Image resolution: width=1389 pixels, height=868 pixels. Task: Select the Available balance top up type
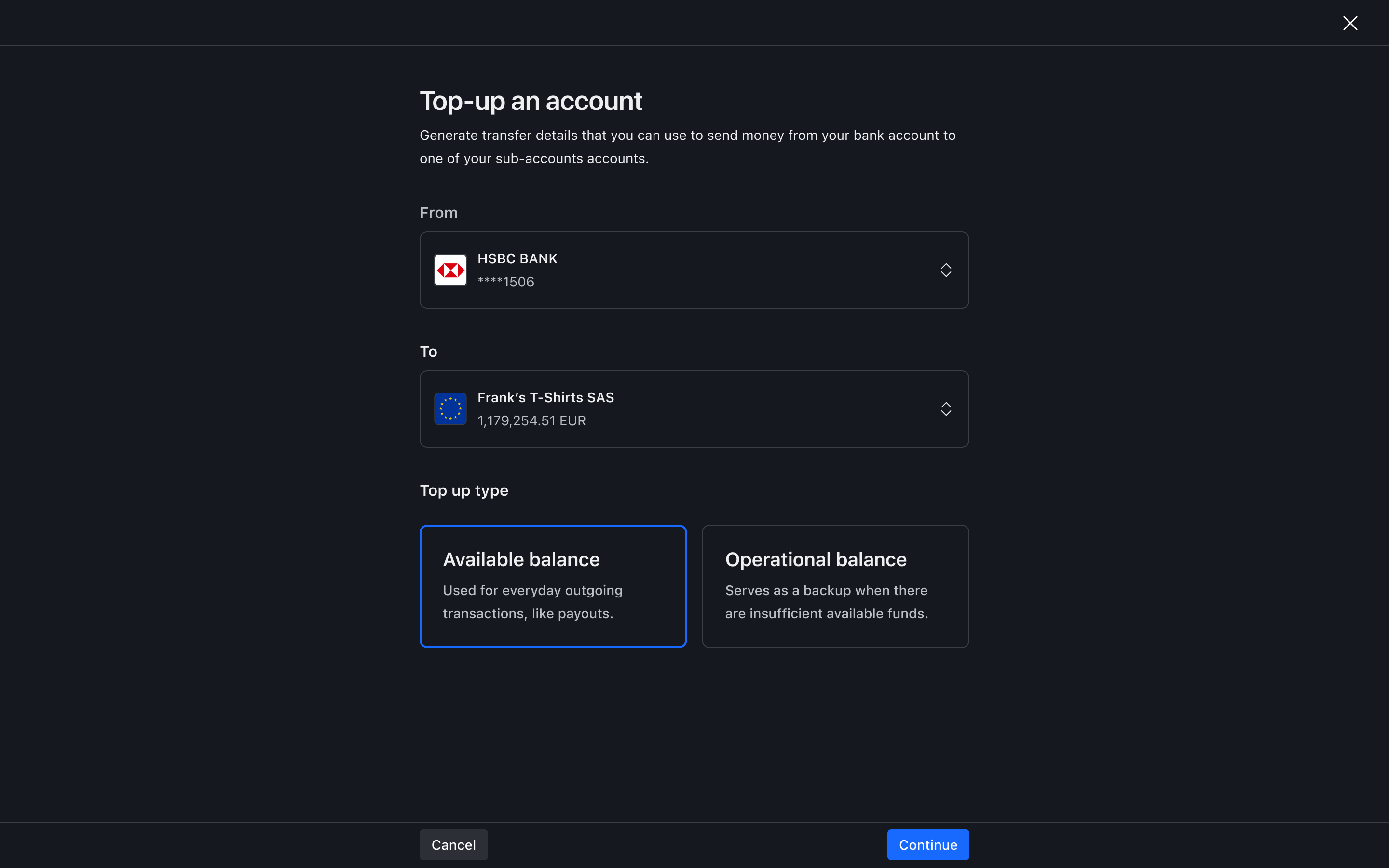[553, 586]
